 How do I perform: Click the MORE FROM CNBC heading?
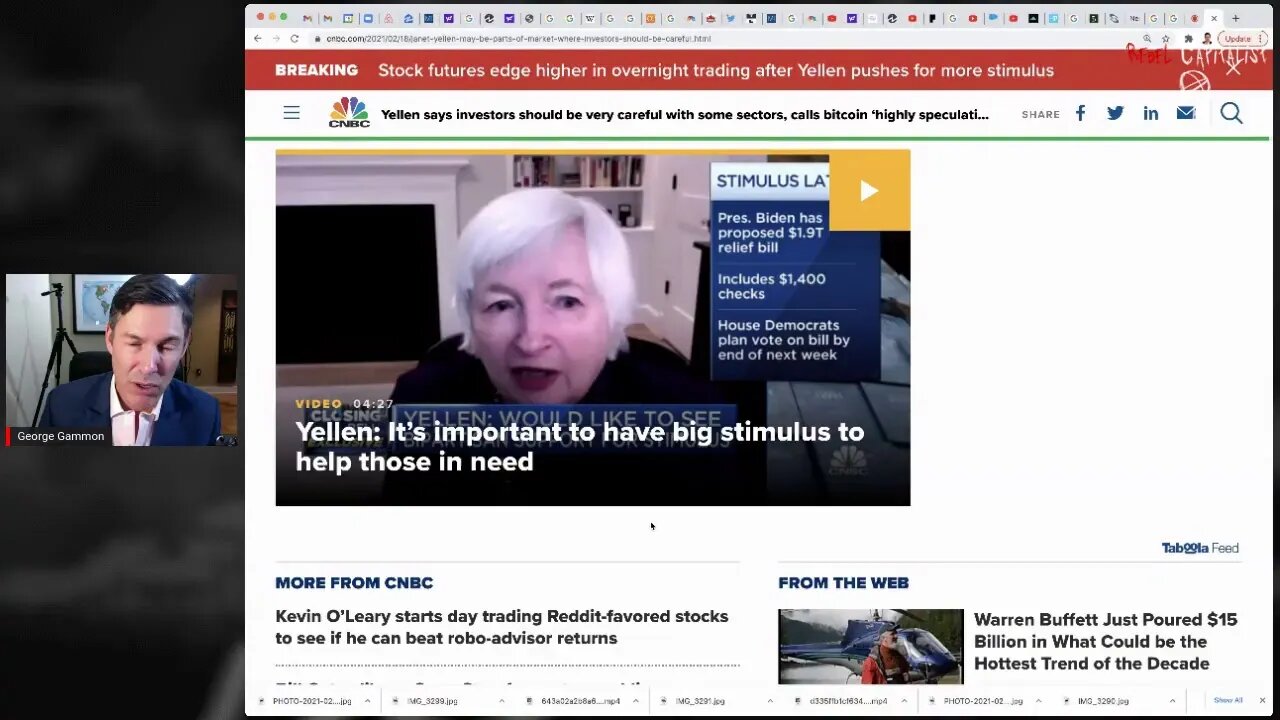[354, 583]
